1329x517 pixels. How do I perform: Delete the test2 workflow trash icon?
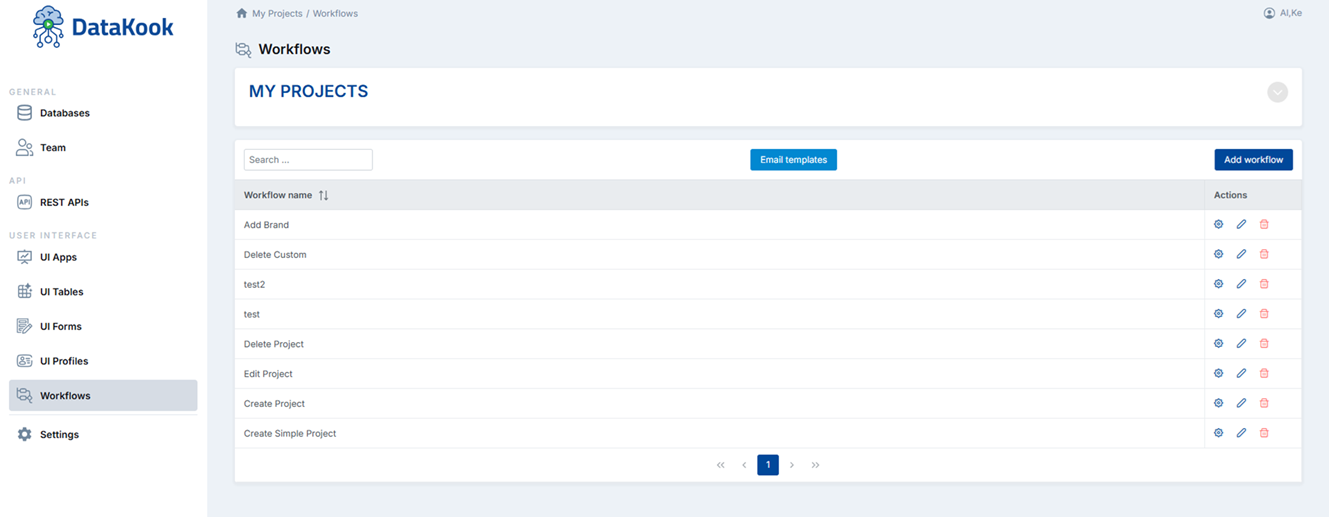pos(1264,284)
